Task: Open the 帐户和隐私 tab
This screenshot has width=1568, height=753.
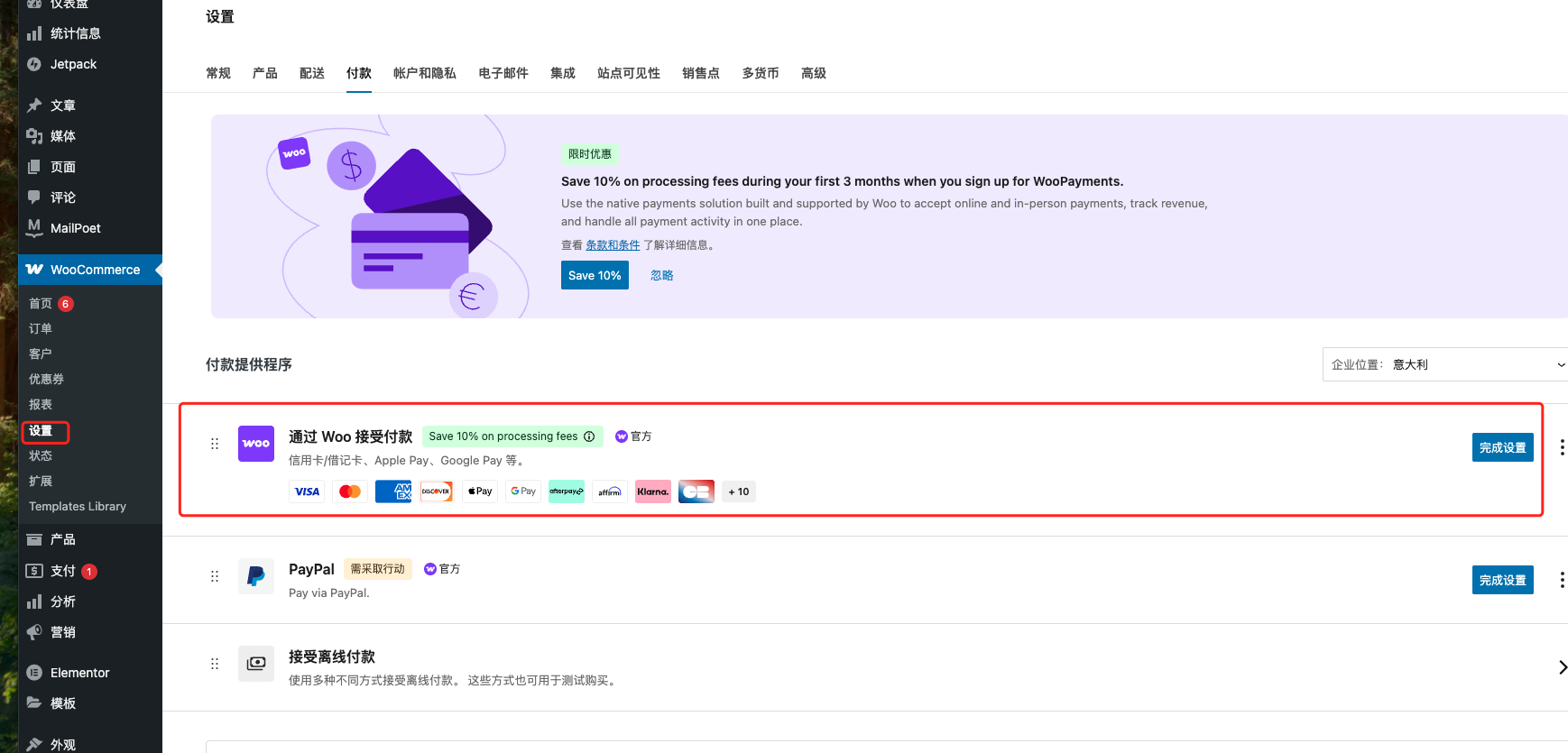Action: [x=424, y=73]
